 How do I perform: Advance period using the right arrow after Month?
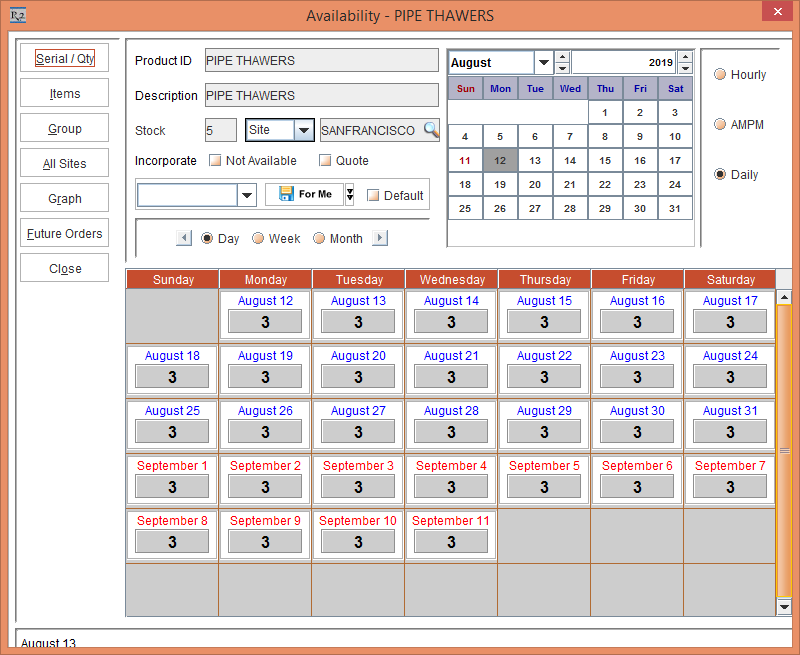(378, 238)
